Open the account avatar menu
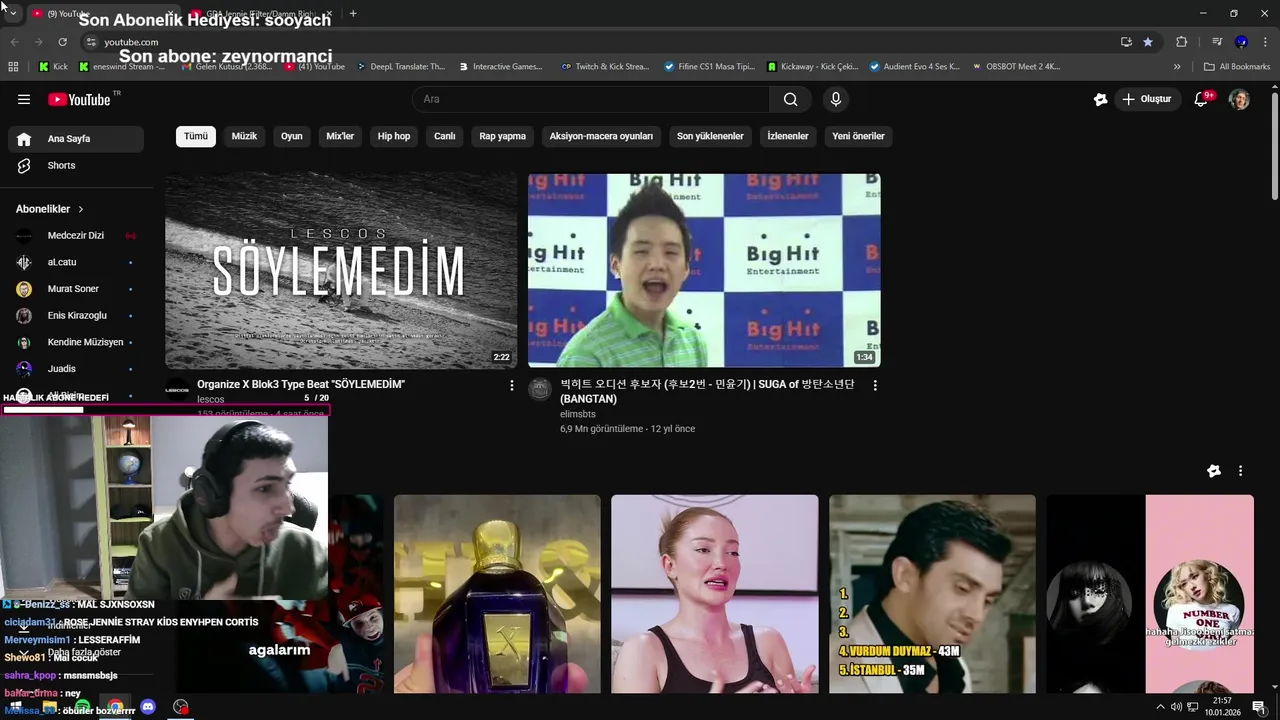 (1239, 99)
